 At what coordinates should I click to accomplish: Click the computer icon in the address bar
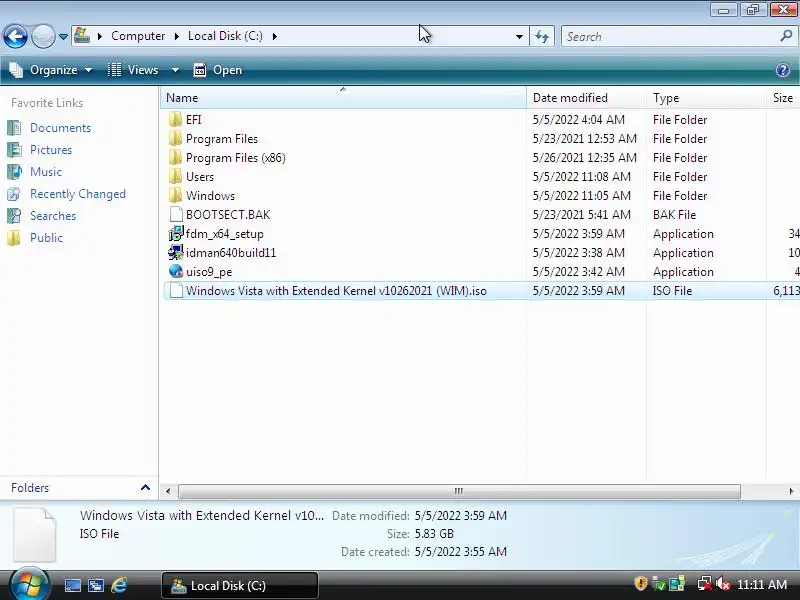point(82,36)
